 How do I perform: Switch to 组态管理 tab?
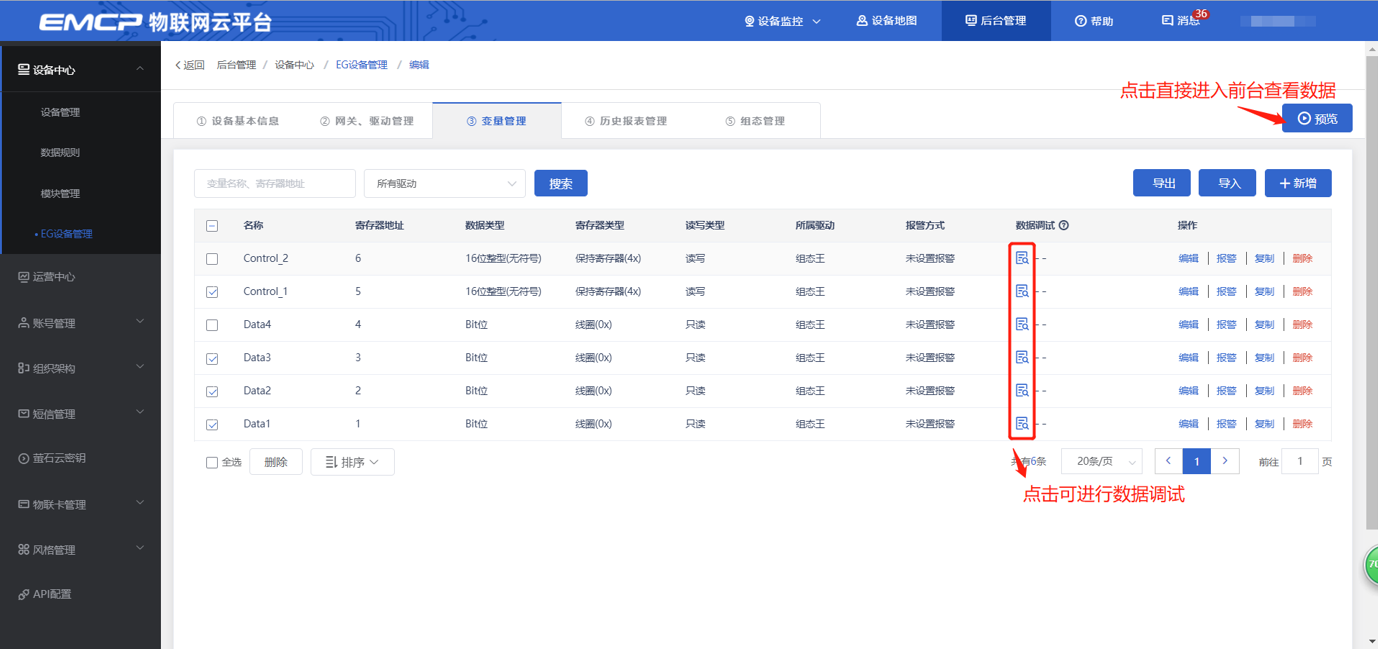755,121
